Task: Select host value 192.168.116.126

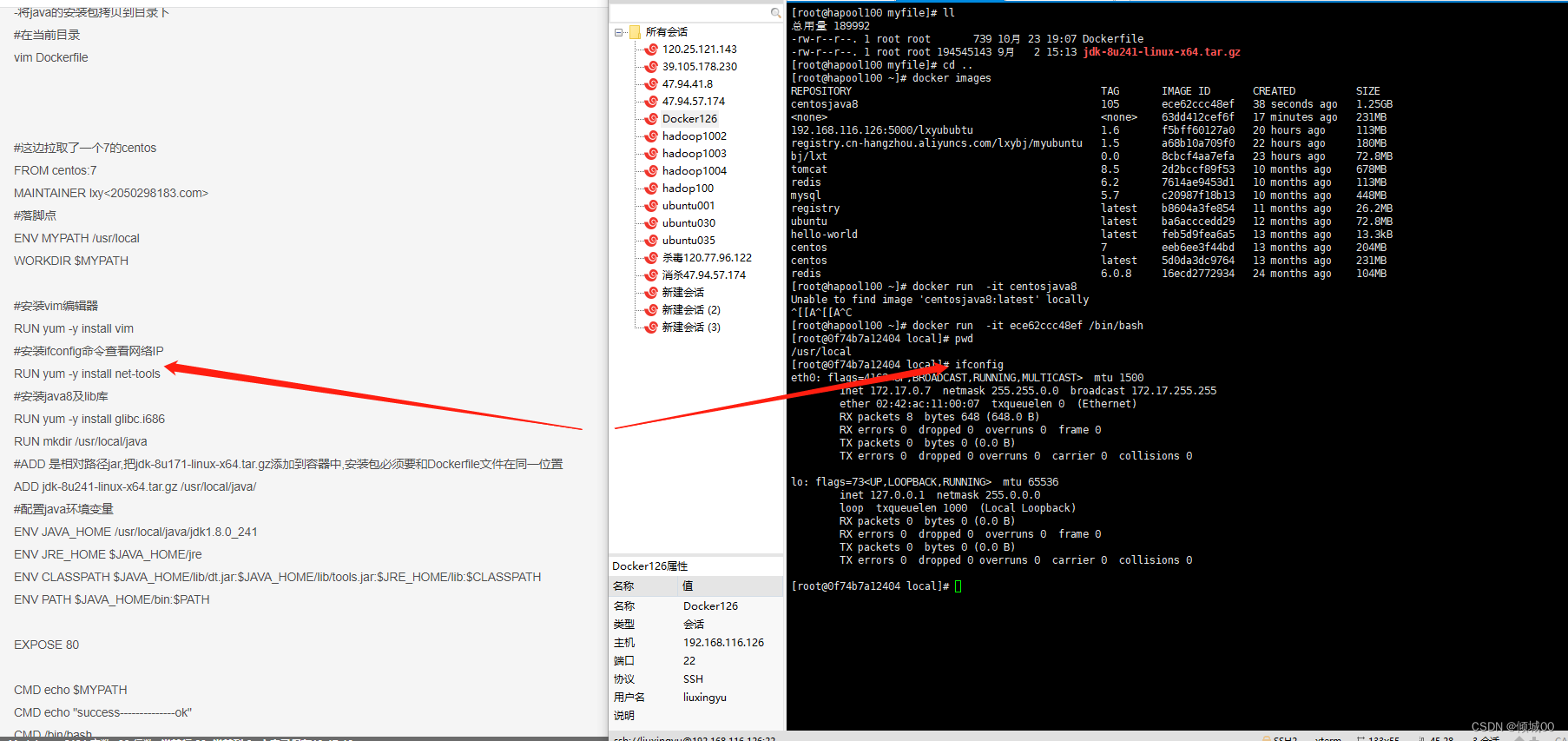Action: click(x=723, y=643)
